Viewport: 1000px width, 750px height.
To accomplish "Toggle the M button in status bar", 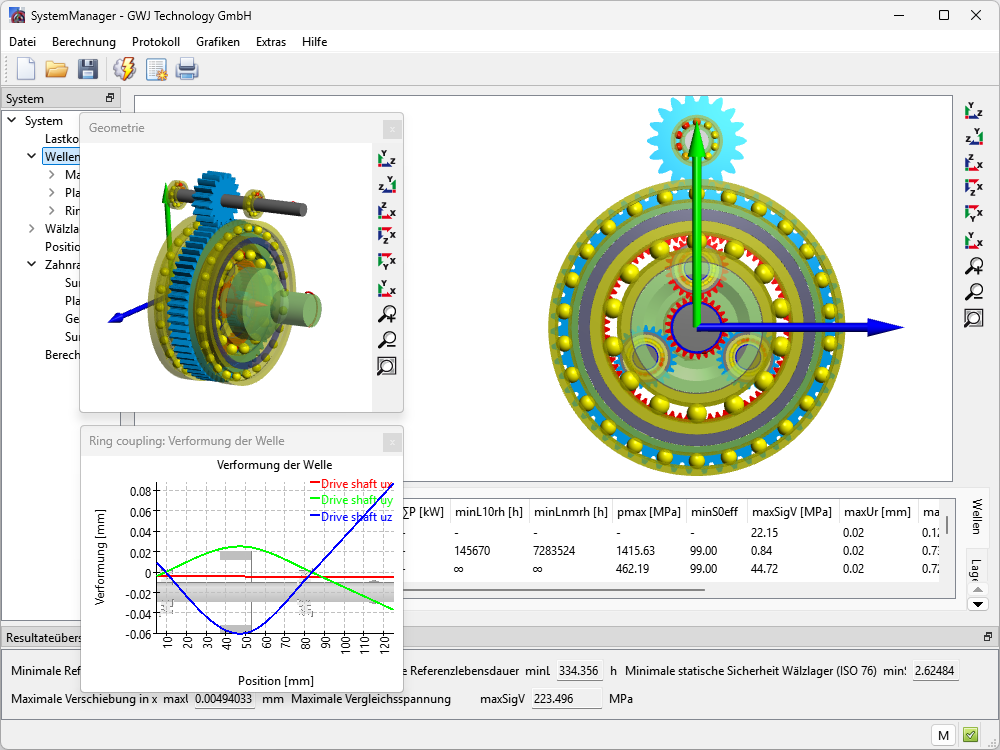I will click(943, 735).
